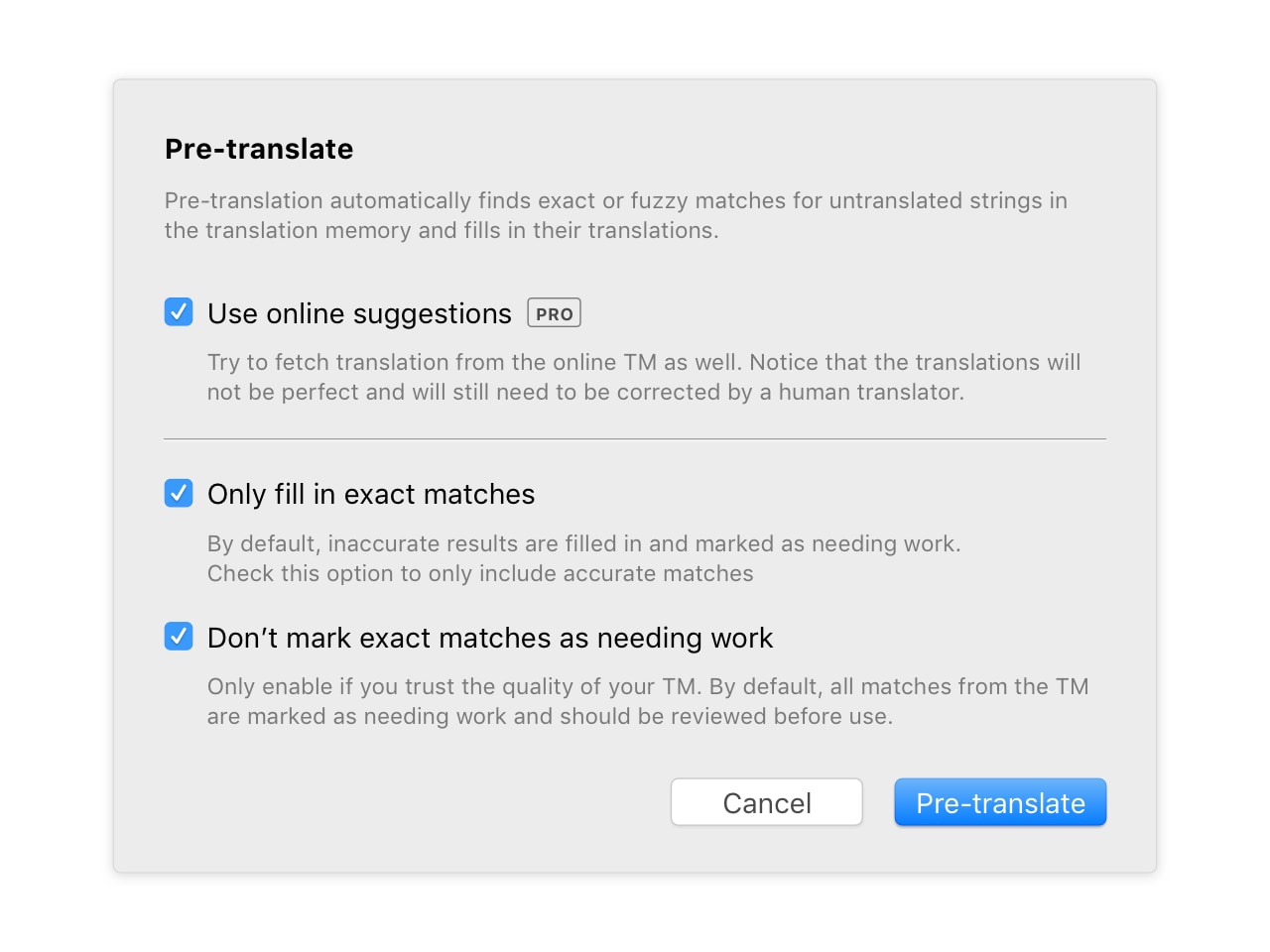Uncheck Only fill in exact matches

coord(179,493)
